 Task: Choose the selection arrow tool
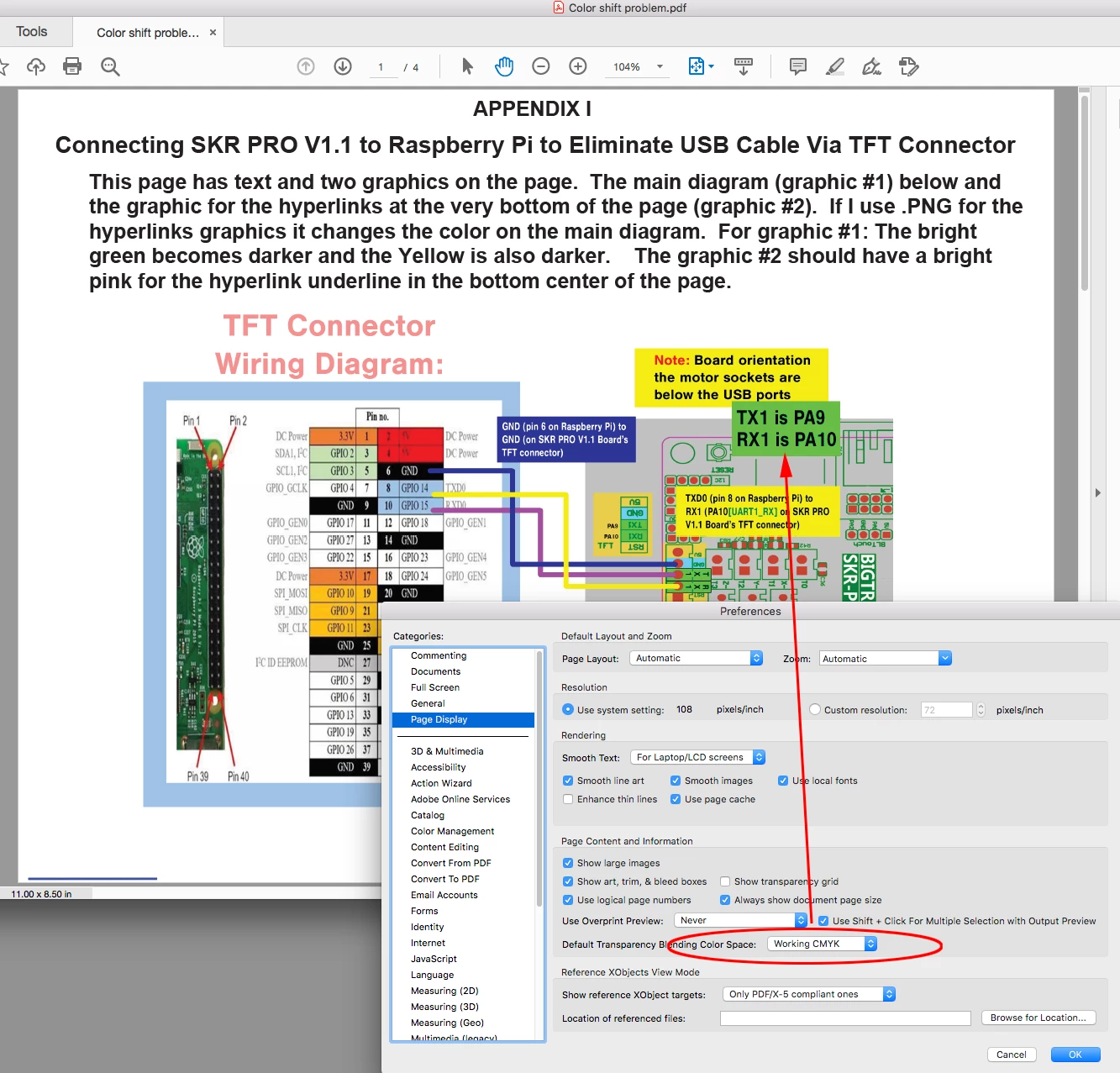pyautogui.click(x=468, y=66)
